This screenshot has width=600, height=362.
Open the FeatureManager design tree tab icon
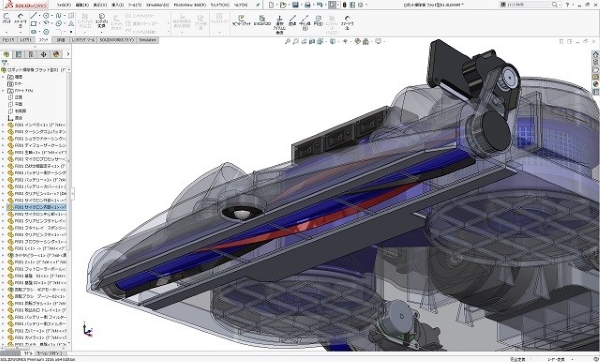pyautogui.click(x=6, y=54)
